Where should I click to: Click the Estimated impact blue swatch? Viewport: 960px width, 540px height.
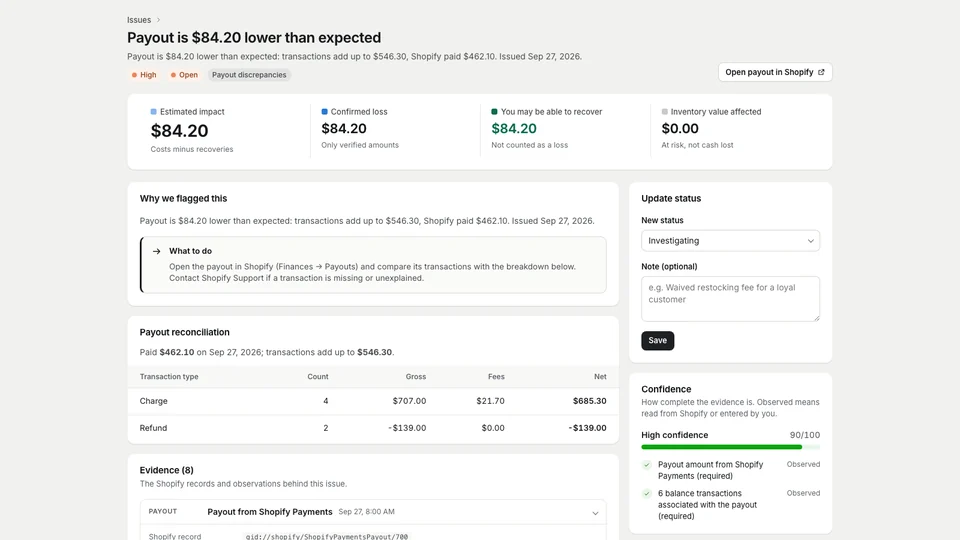pos(154,111)
